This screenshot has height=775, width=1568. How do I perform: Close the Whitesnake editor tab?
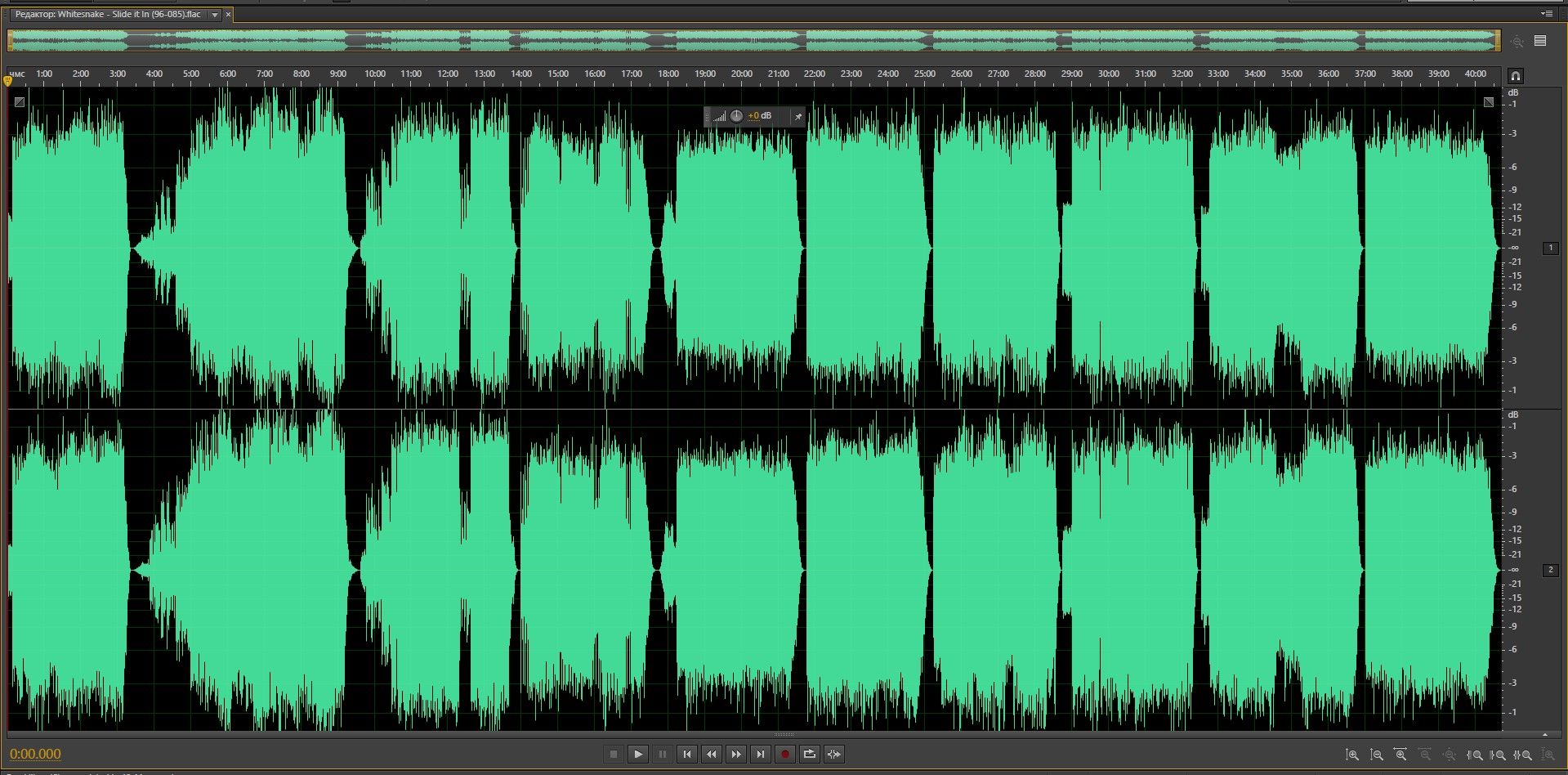pyautogui.click(x=228, y=15)
